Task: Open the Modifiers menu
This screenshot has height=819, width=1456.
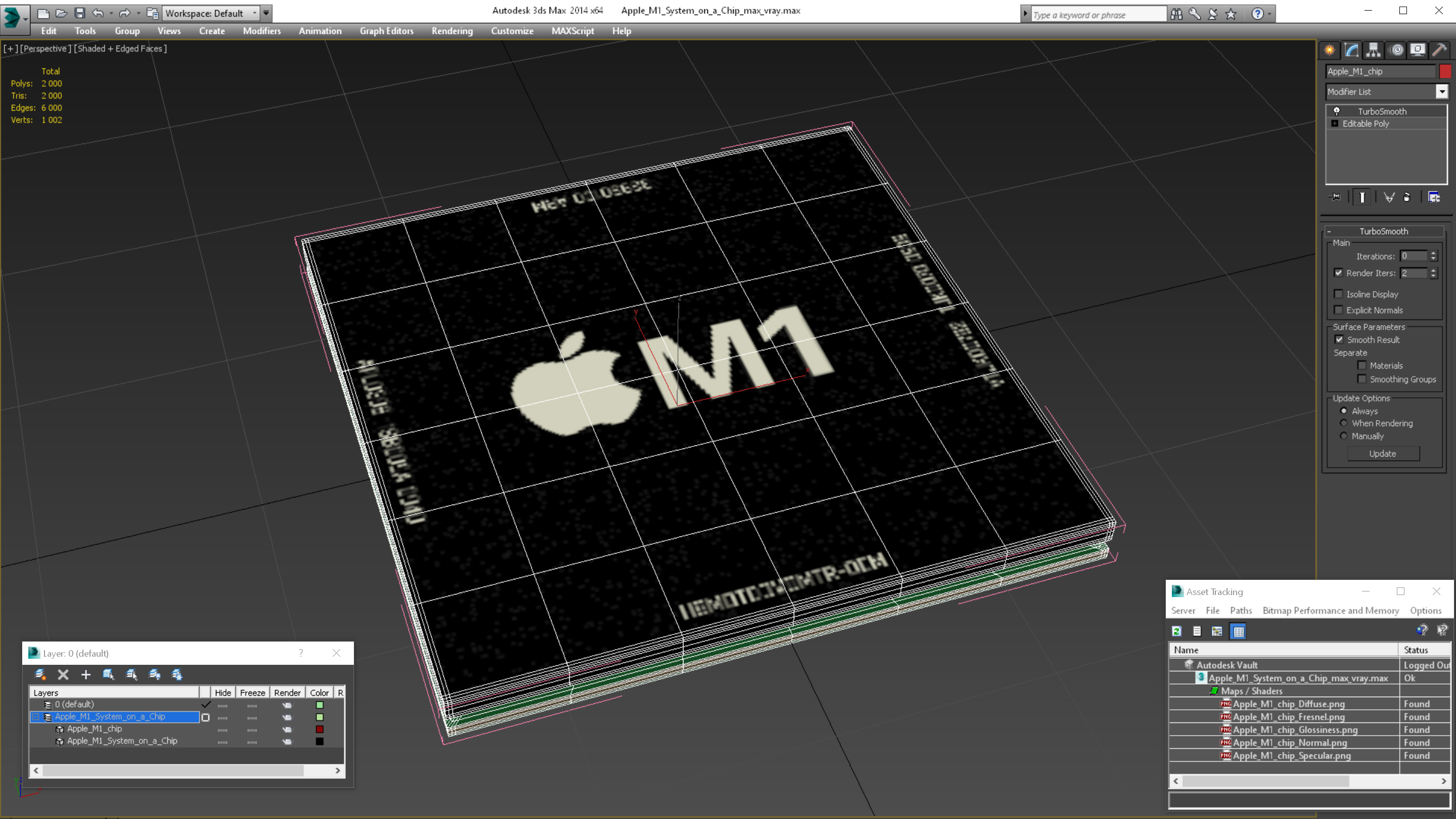Action: pos(260,31)
